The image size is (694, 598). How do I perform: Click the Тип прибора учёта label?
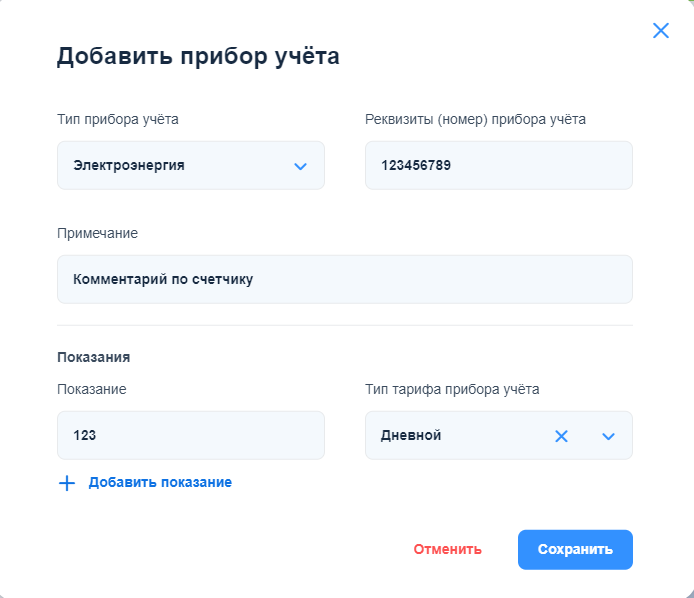118,119
